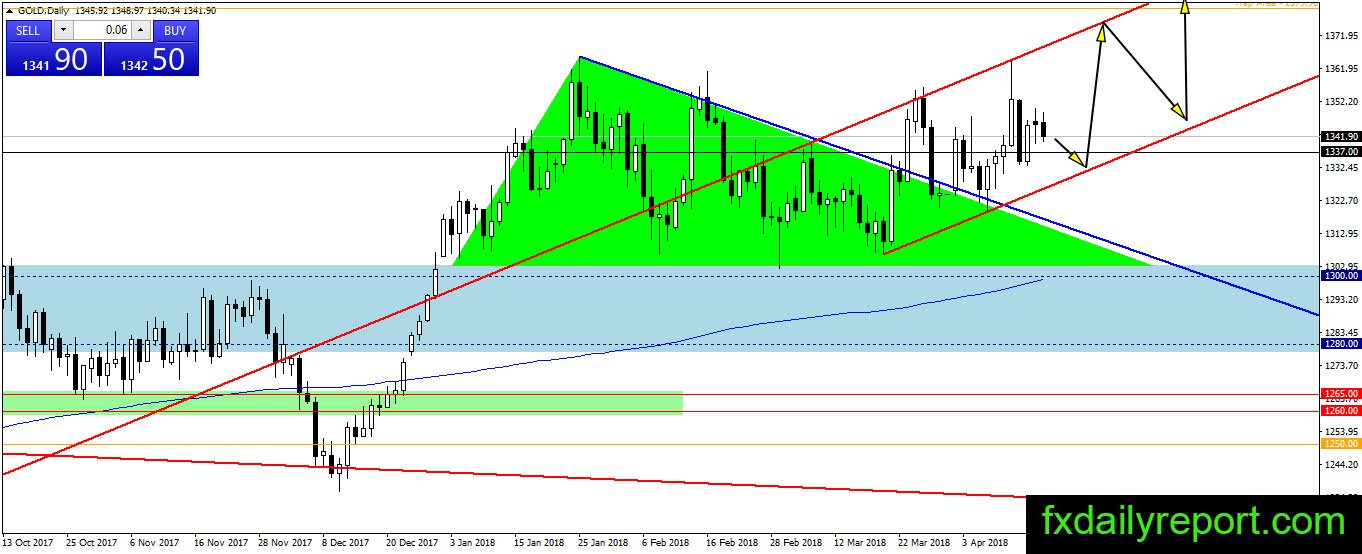Increase trade volume with the up arrow
The width and height of the screenshot is (1362, 554).
coord(141,30)
